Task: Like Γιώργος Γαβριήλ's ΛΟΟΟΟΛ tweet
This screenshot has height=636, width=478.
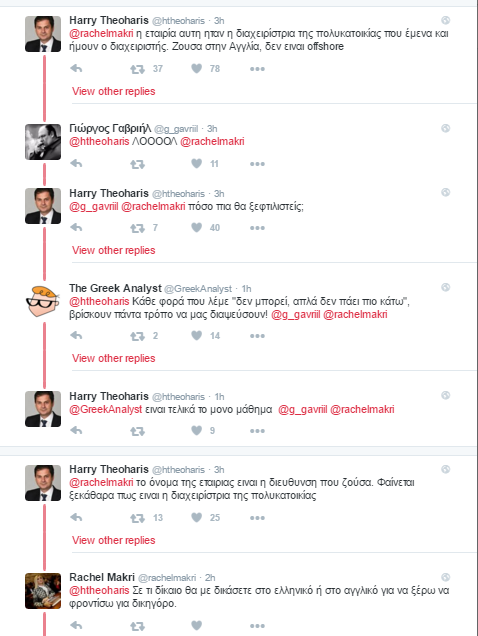Action: 197,163
